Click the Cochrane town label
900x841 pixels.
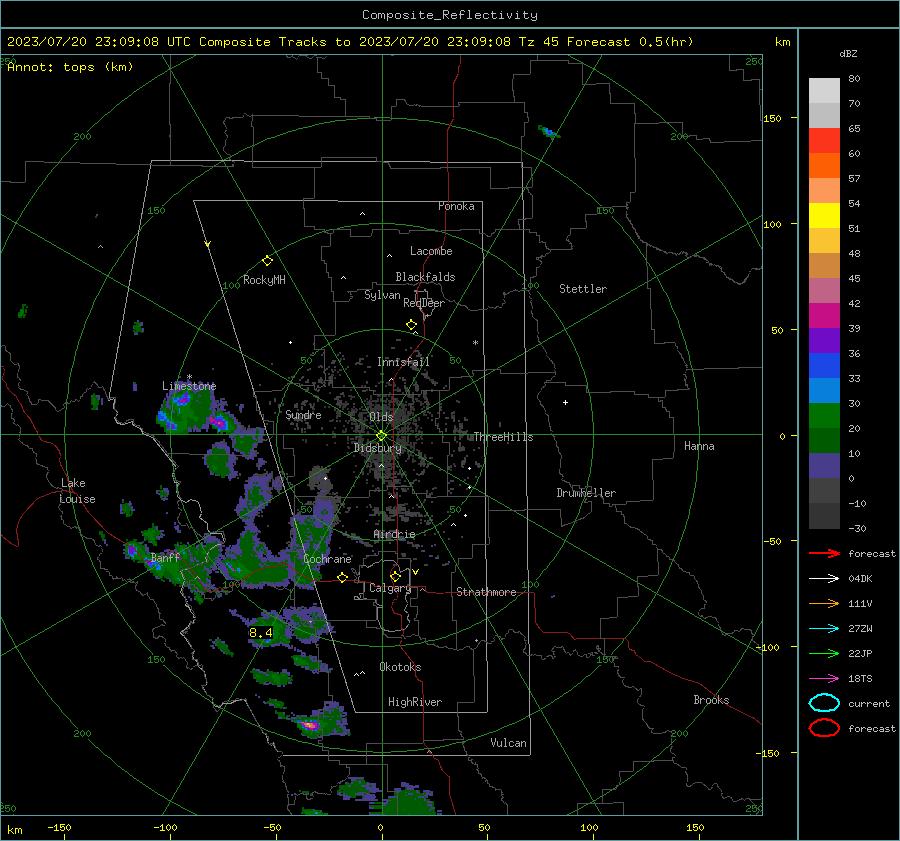click(x=327, y=559)
